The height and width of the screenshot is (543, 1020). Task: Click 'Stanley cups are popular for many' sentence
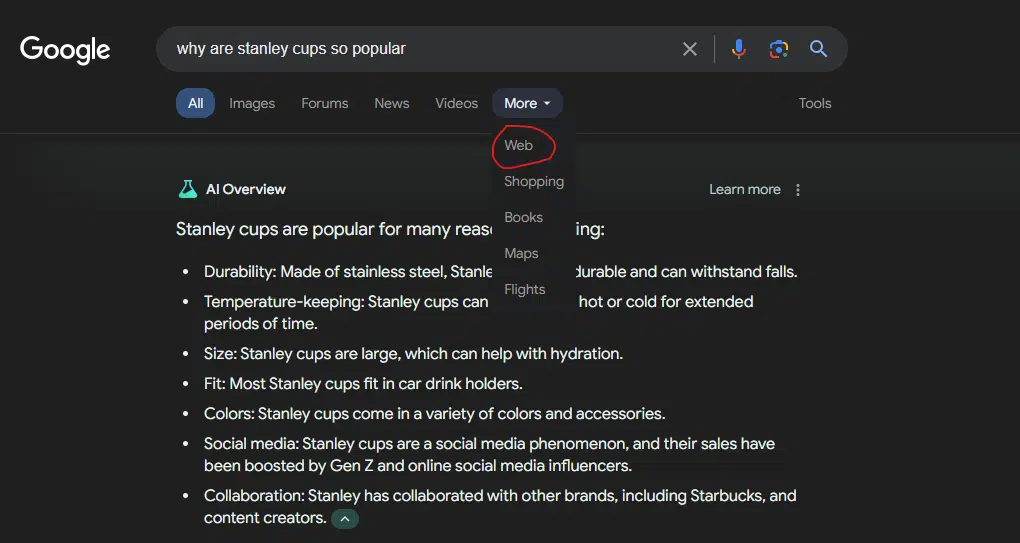[390, 230]
